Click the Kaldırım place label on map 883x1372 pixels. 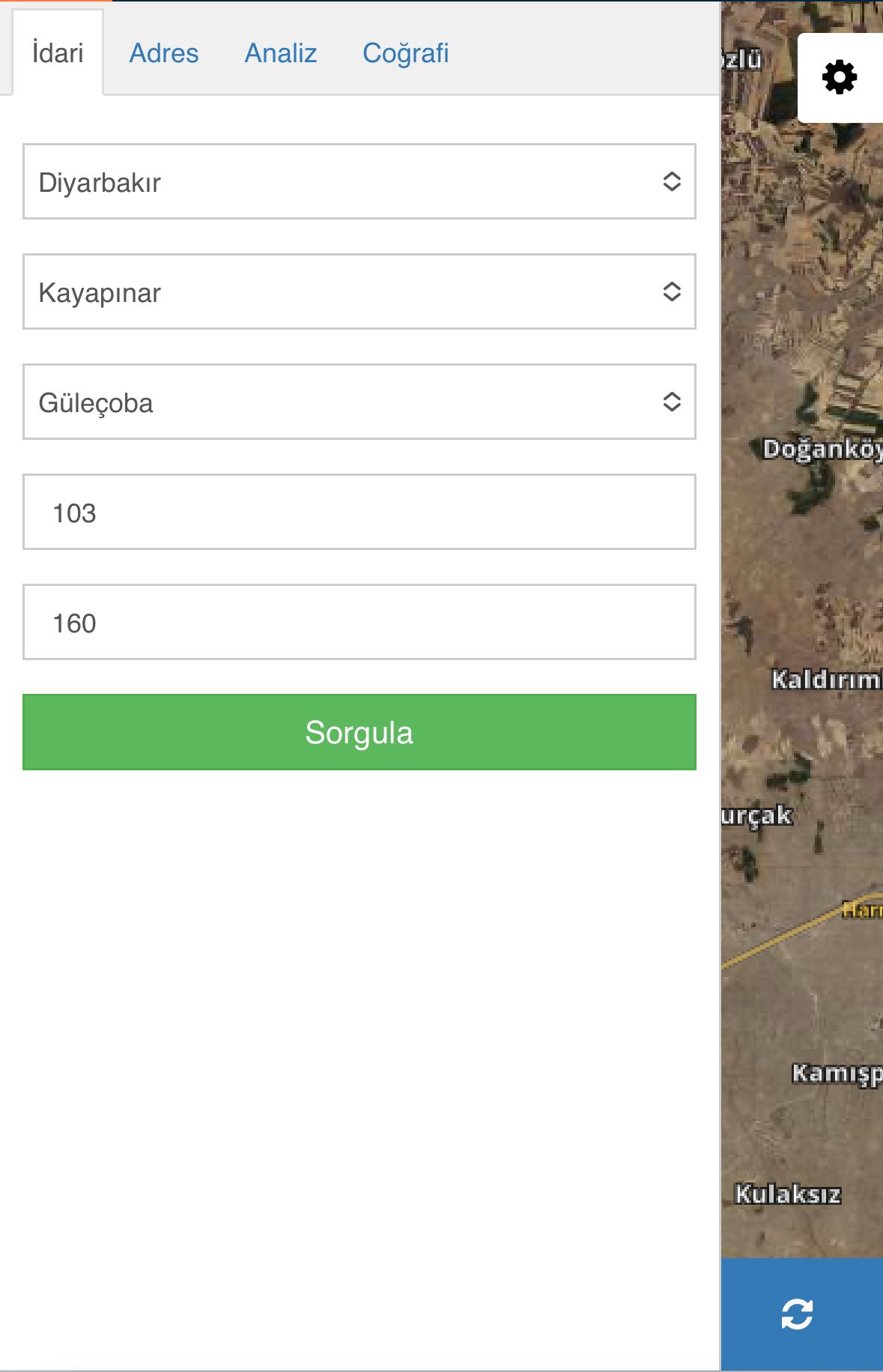[x=827, y=680]
